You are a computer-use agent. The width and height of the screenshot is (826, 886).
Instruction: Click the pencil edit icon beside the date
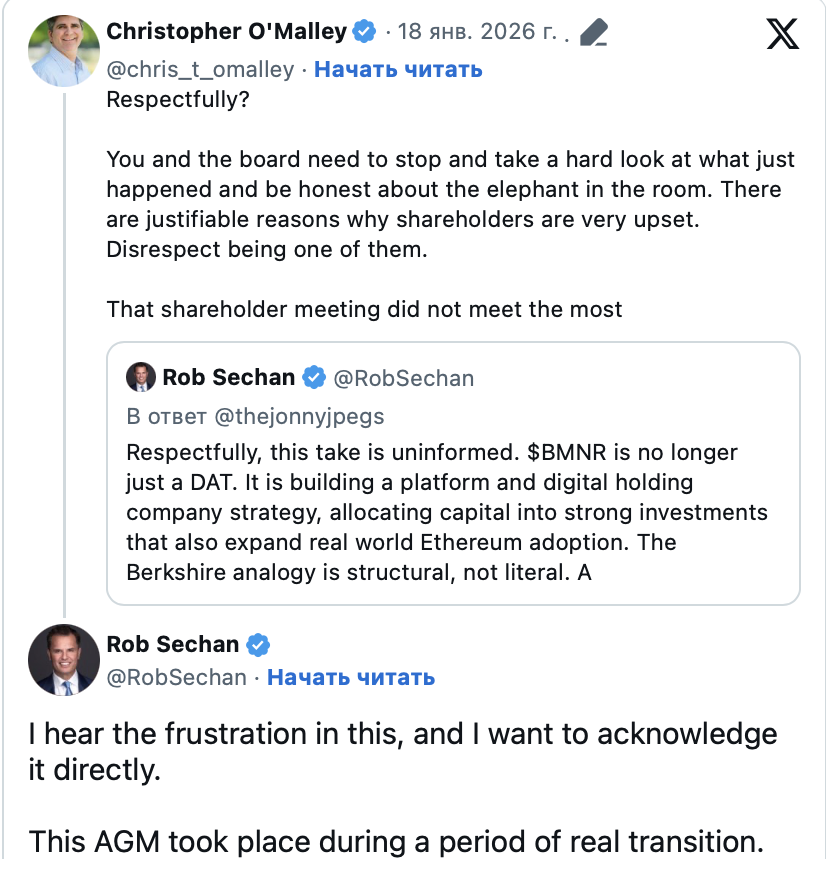click(x=593, y=33)
